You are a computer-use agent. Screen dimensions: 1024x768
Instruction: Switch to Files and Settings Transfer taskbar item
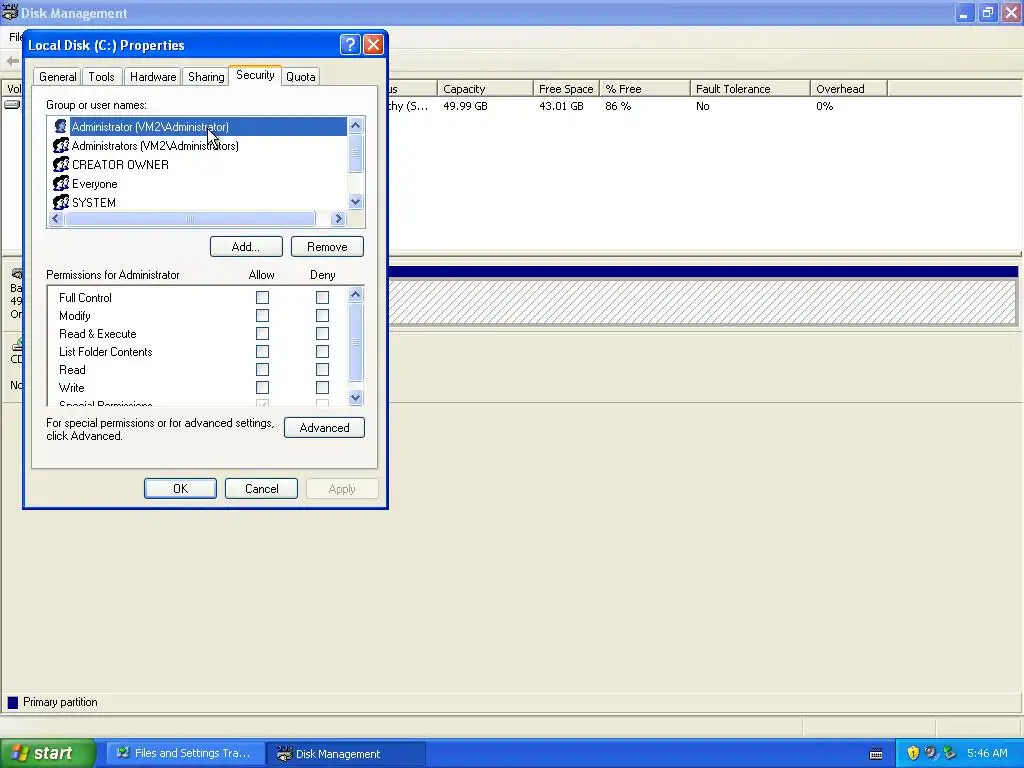coord(185,754)
